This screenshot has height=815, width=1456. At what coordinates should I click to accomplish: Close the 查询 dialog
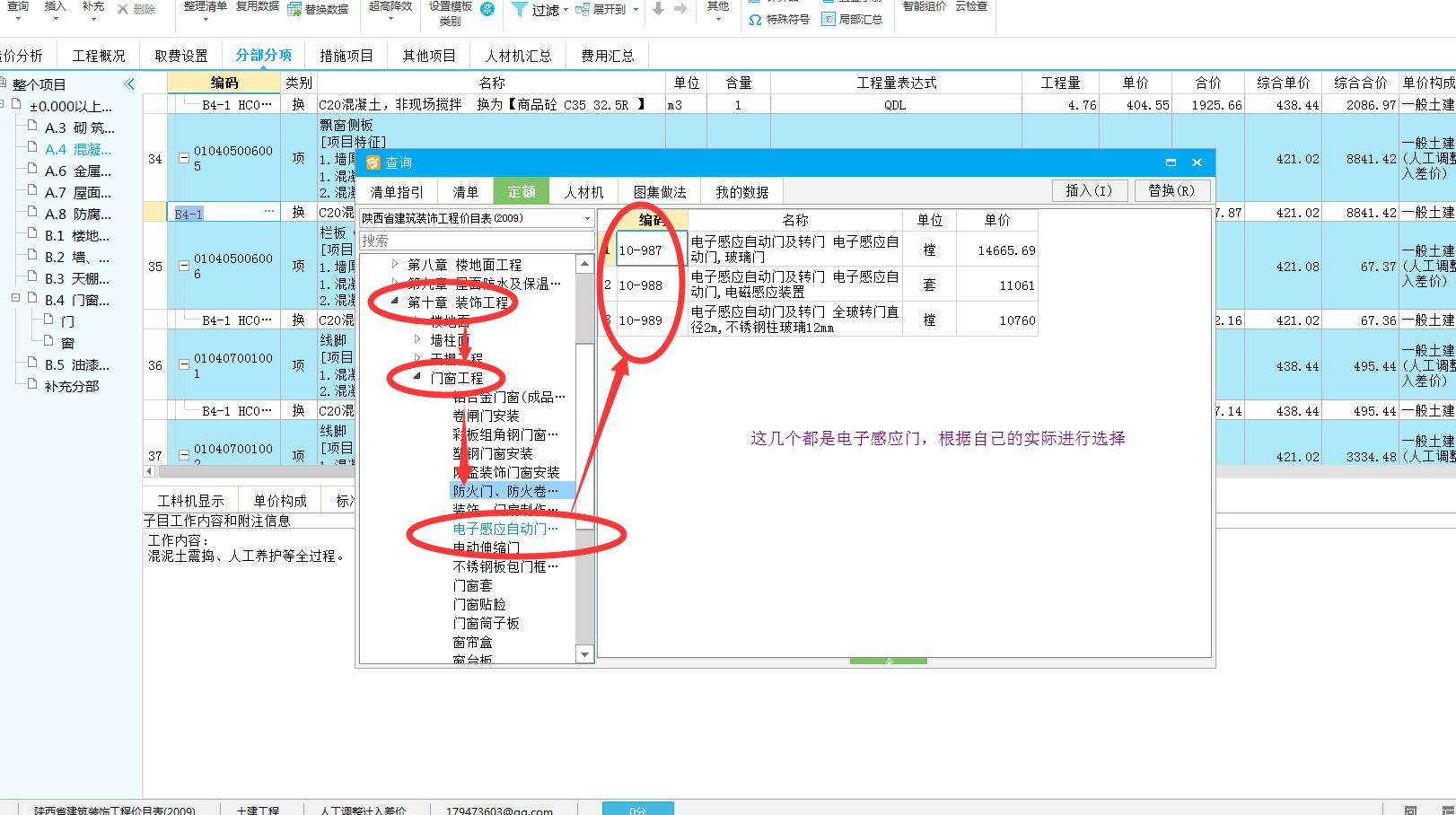tap(1197, 162)
